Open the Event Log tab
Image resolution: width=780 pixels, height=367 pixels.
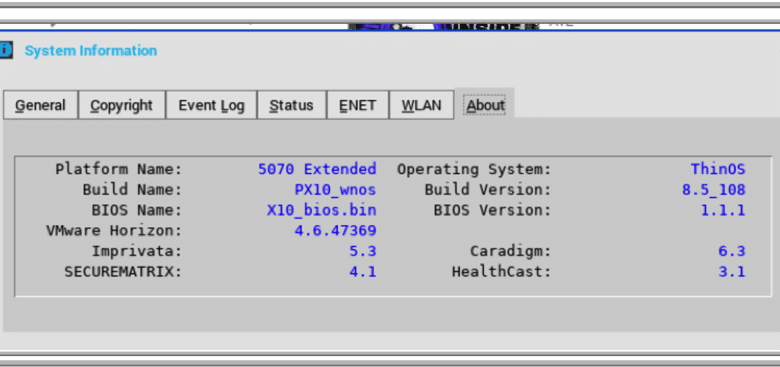pyautogui.click(x=211, y=105)
